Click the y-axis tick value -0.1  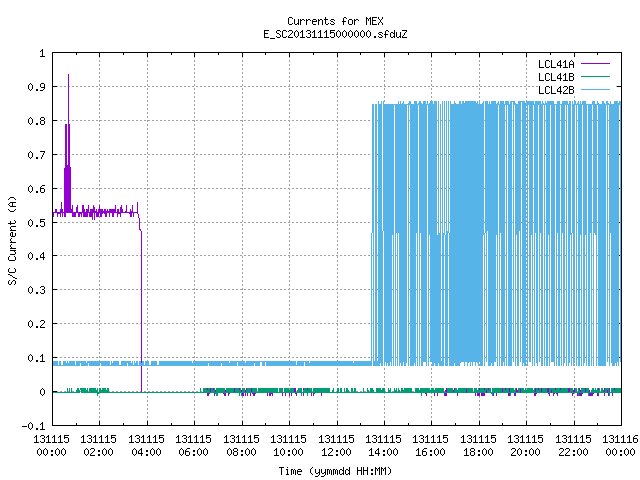pyautogui.click(x=33, y=426)
